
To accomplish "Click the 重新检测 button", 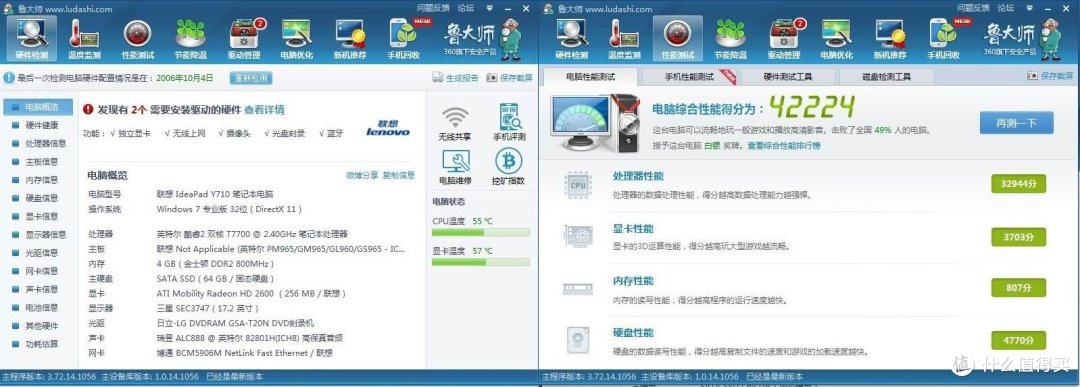I will [251, 78].
